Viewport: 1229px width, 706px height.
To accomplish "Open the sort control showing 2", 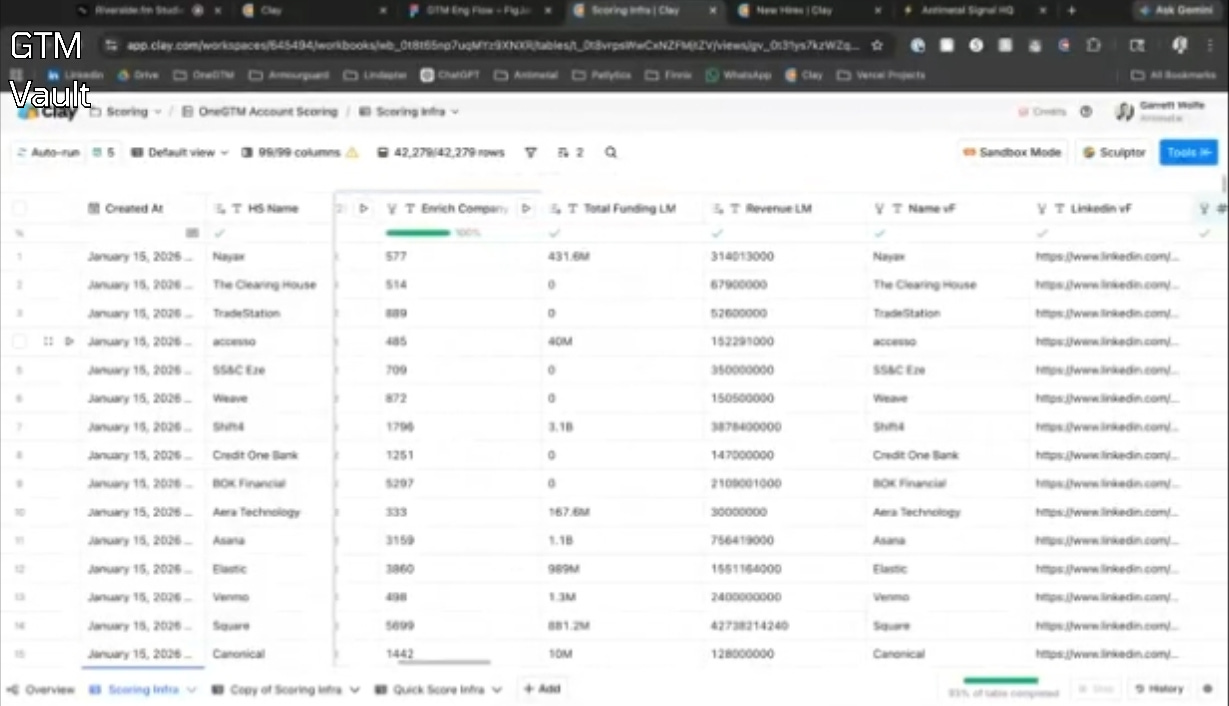I will click(570, 153).
